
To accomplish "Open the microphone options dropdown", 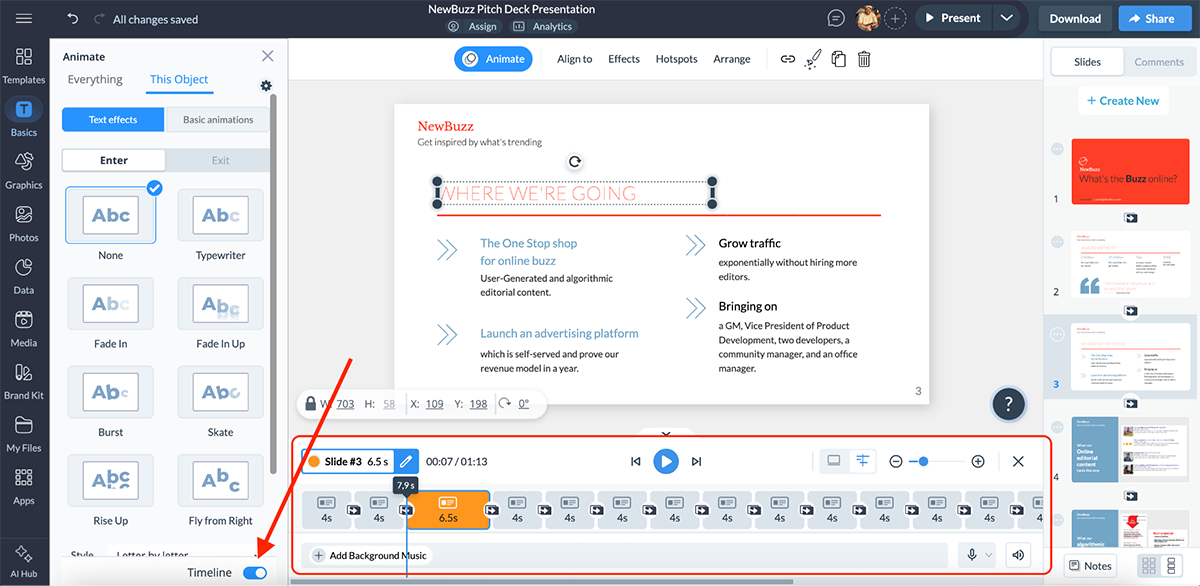I will [987, 553].
